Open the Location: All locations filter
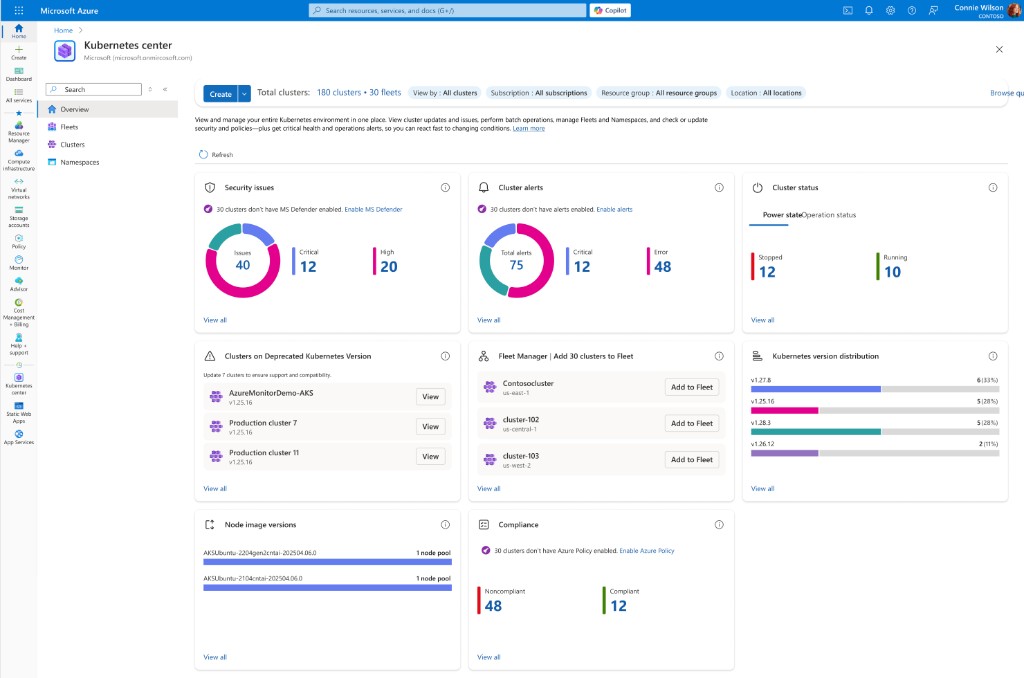Image resolution: width=1024 pixels, height=678 pixels. coord(766,93)
